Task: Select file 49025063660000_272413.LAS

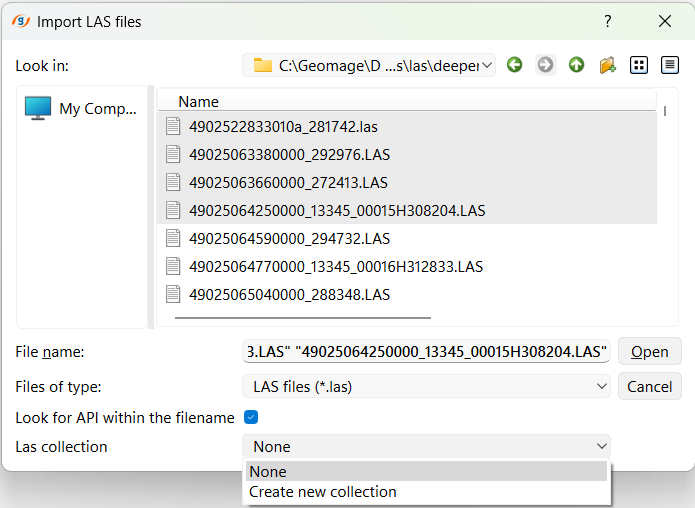Action: (407, 183)
